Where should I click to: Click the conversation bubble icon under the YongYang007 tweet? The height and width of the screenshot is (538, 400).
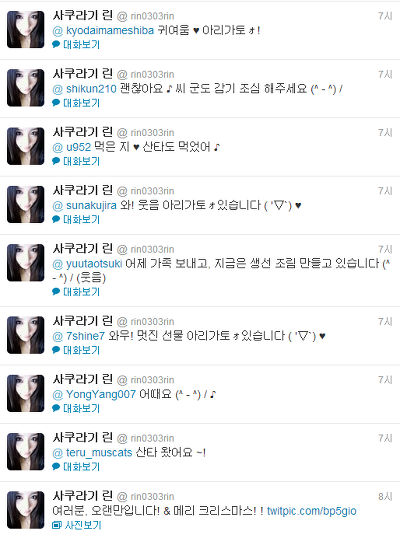point(56,408)
